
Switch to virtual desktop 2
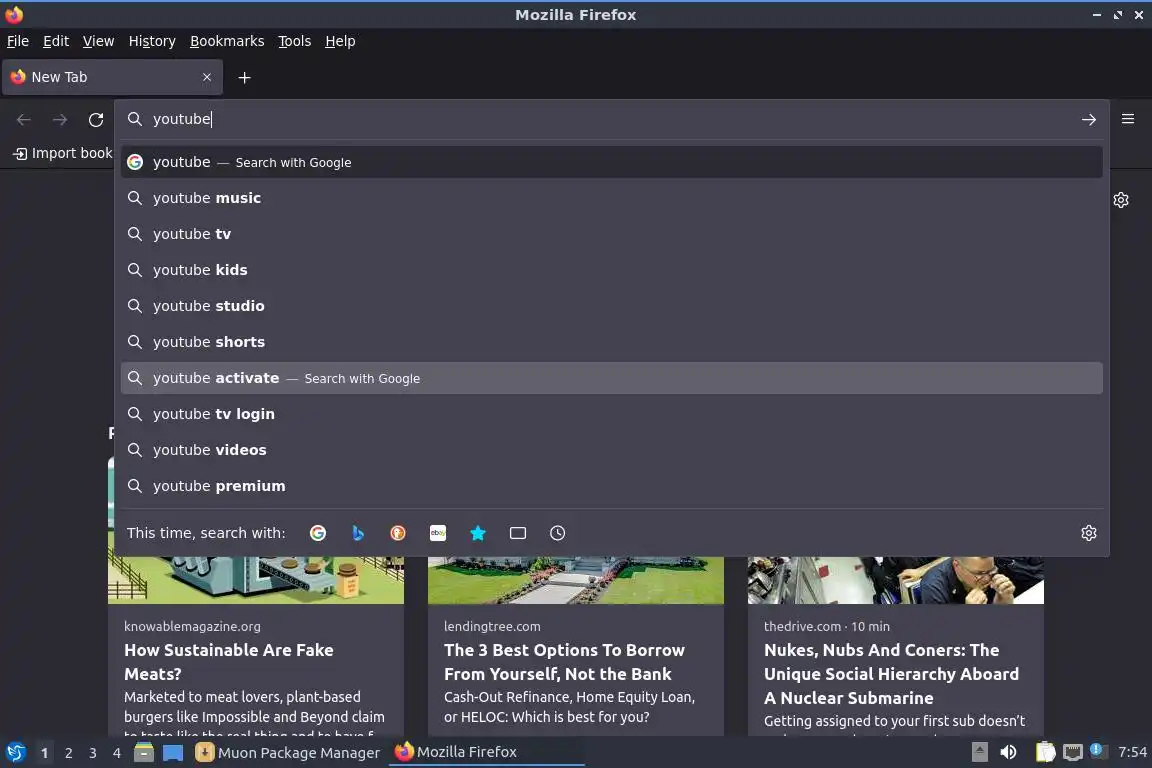tap(68, 753)
